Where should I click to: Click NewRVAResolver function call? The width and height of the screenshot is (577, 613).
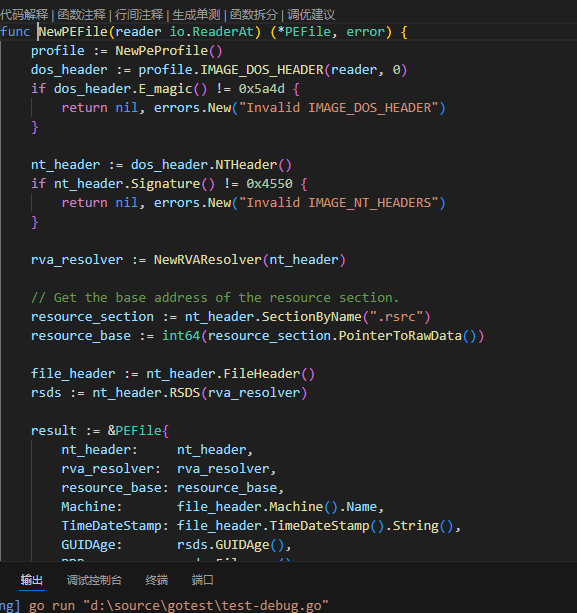tap(208, 260)
